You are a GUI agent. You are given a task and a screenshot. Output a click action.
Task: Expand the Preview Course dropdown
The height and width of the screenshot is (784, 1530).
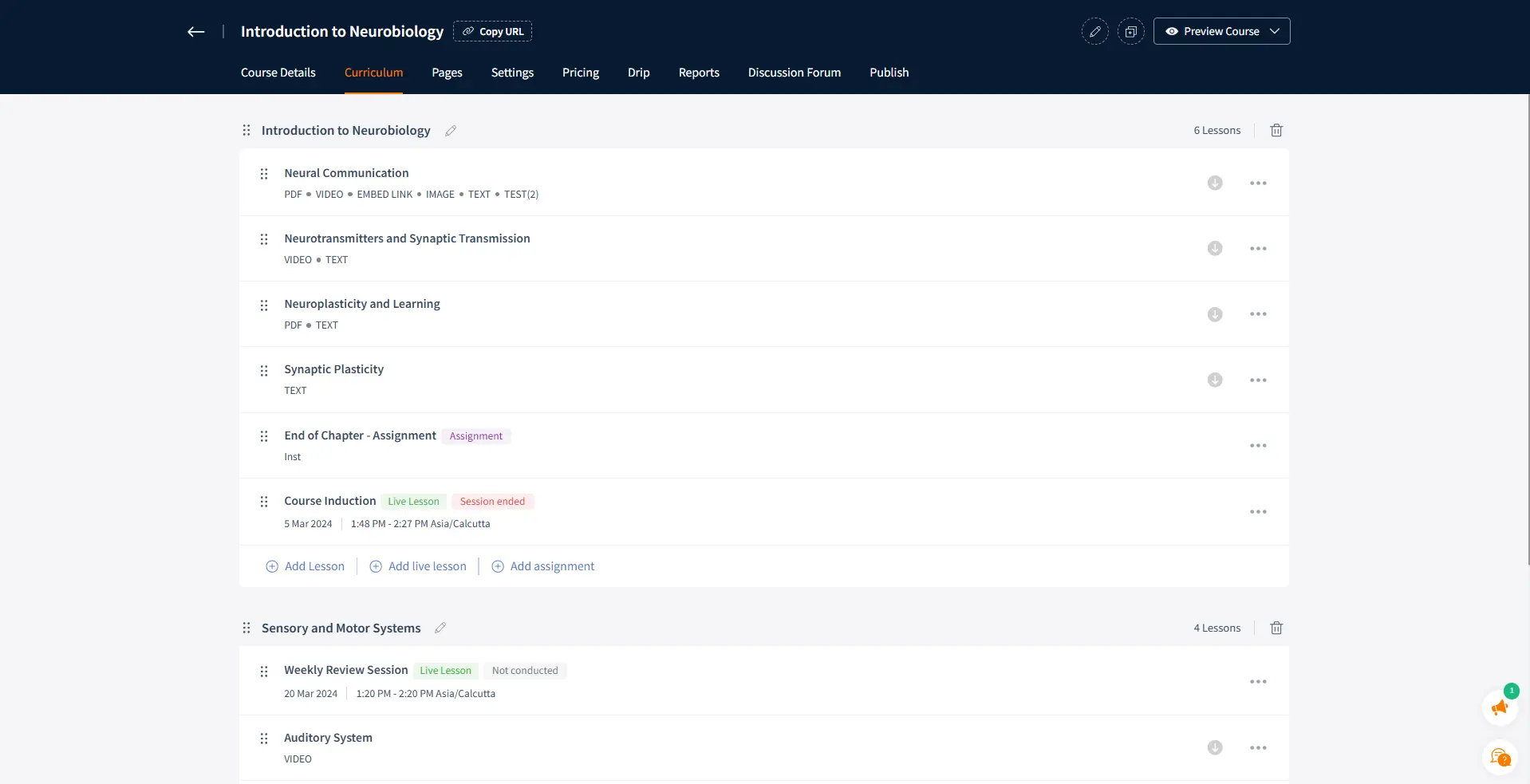coord(1274,32)
